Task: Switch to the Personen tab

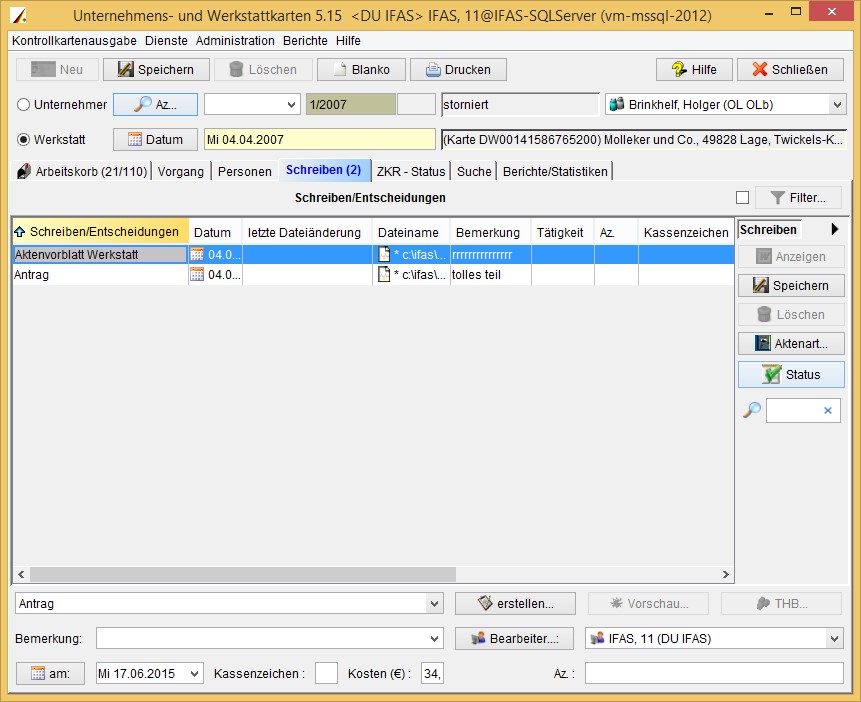Action: tap(245, 171)
